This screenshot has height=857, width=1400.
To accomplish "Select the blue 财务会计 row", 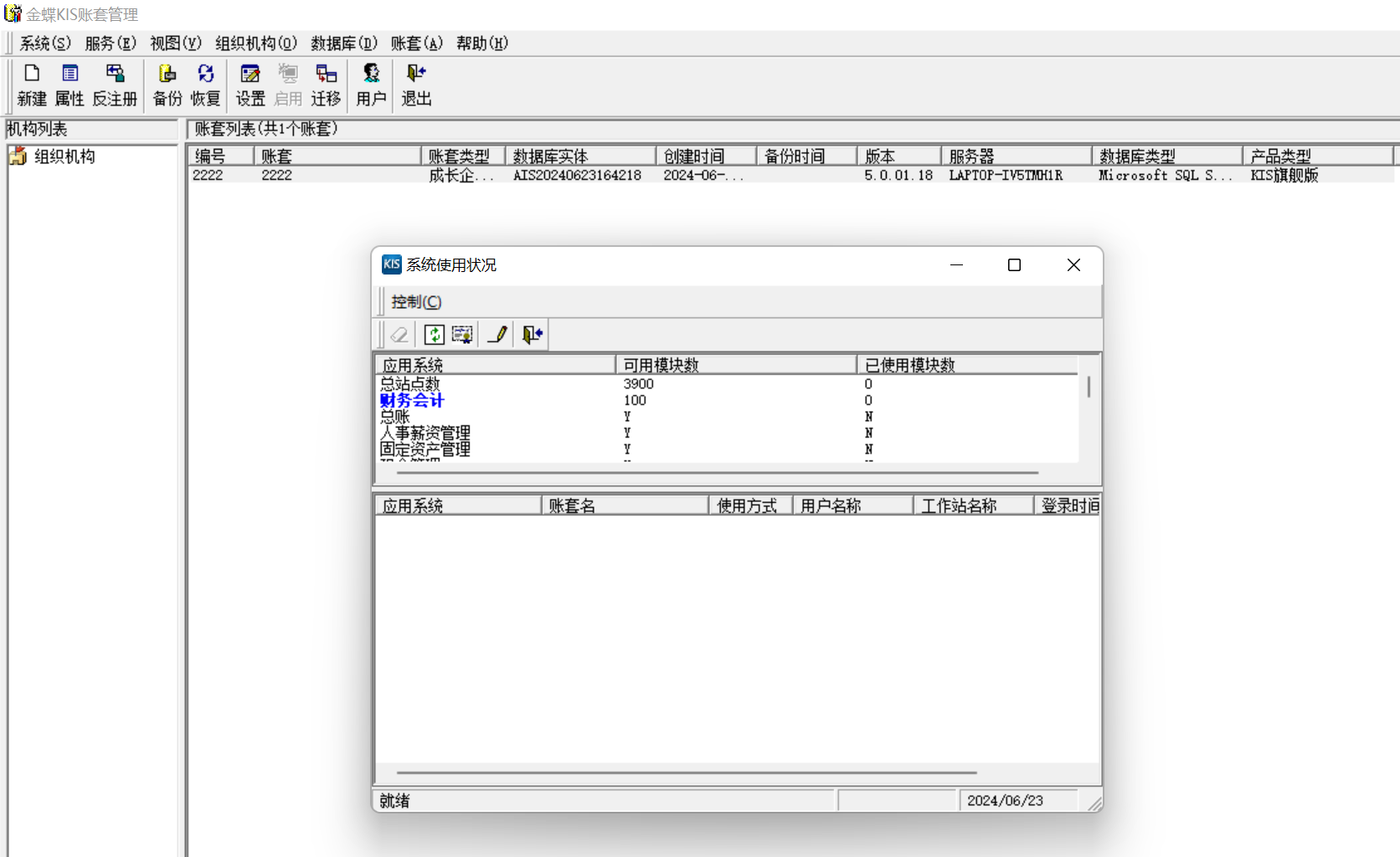I will [726, 400].
